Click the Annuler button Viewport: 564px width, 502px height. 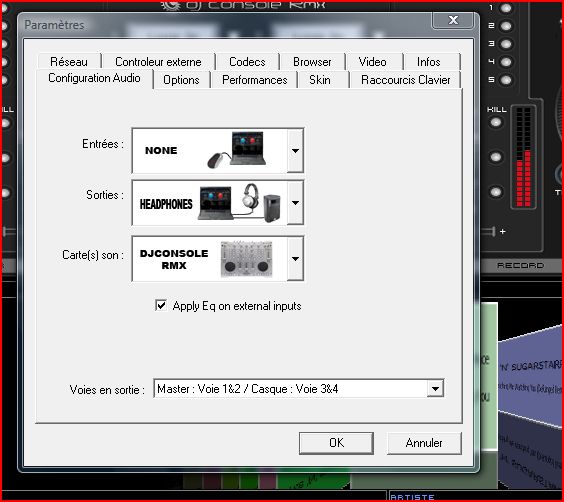point(424,443)
